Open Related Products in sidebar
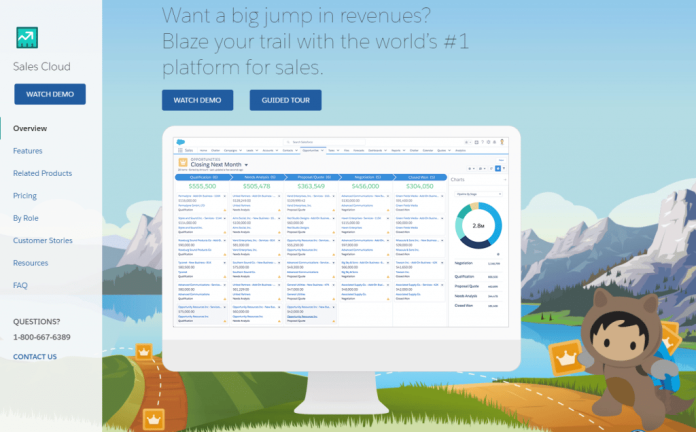696x432 pixels. [x=42, y=173]
